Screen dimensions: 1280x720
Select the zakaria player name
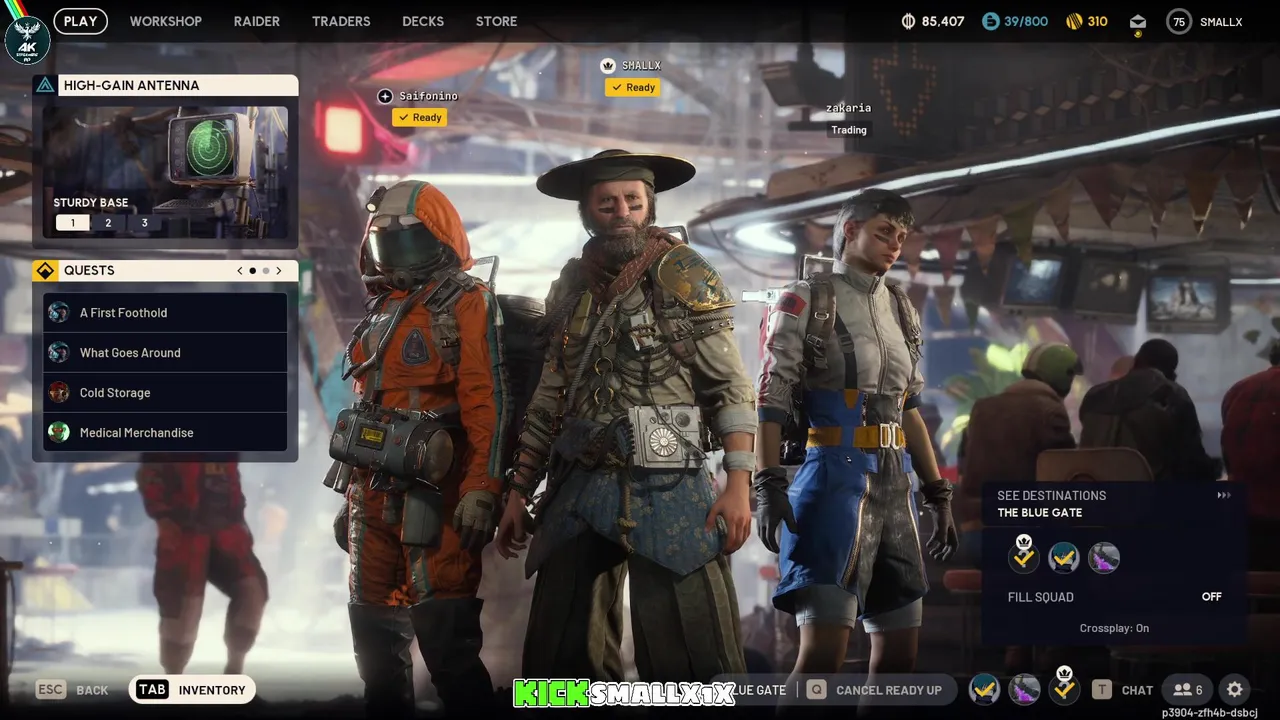848,108
